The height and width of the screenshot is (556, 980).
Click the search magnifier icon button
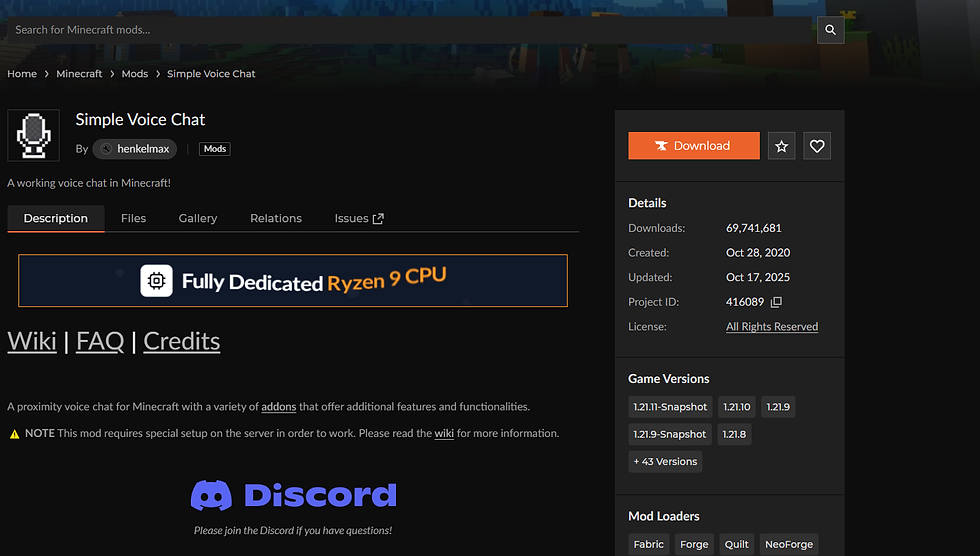831,29
